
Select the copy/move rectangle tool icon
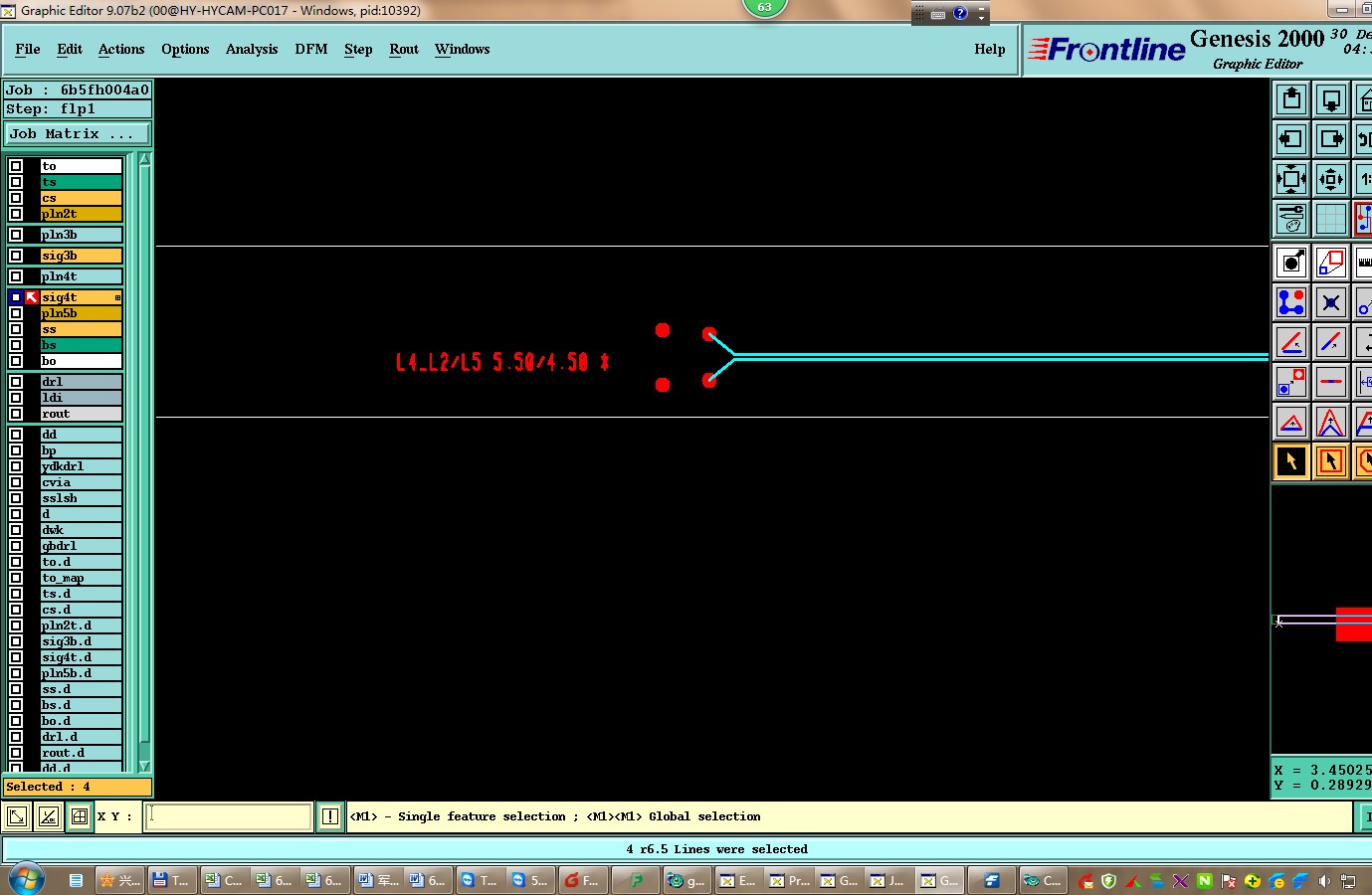1331,263
